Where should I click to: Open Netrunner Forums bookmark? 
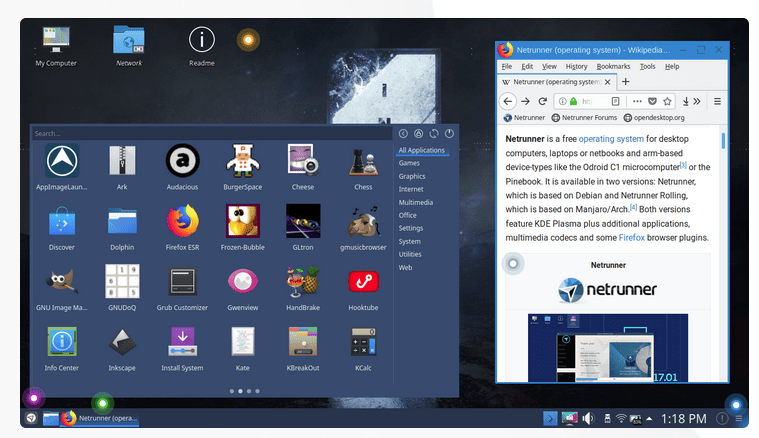[x=584, y=118]
